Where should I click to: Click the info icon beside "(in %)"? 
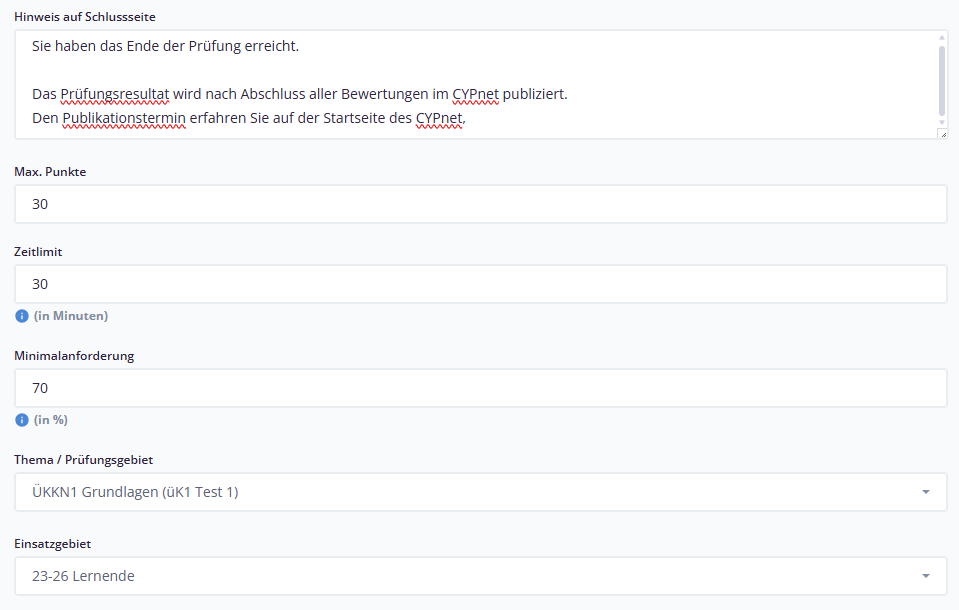22,420
